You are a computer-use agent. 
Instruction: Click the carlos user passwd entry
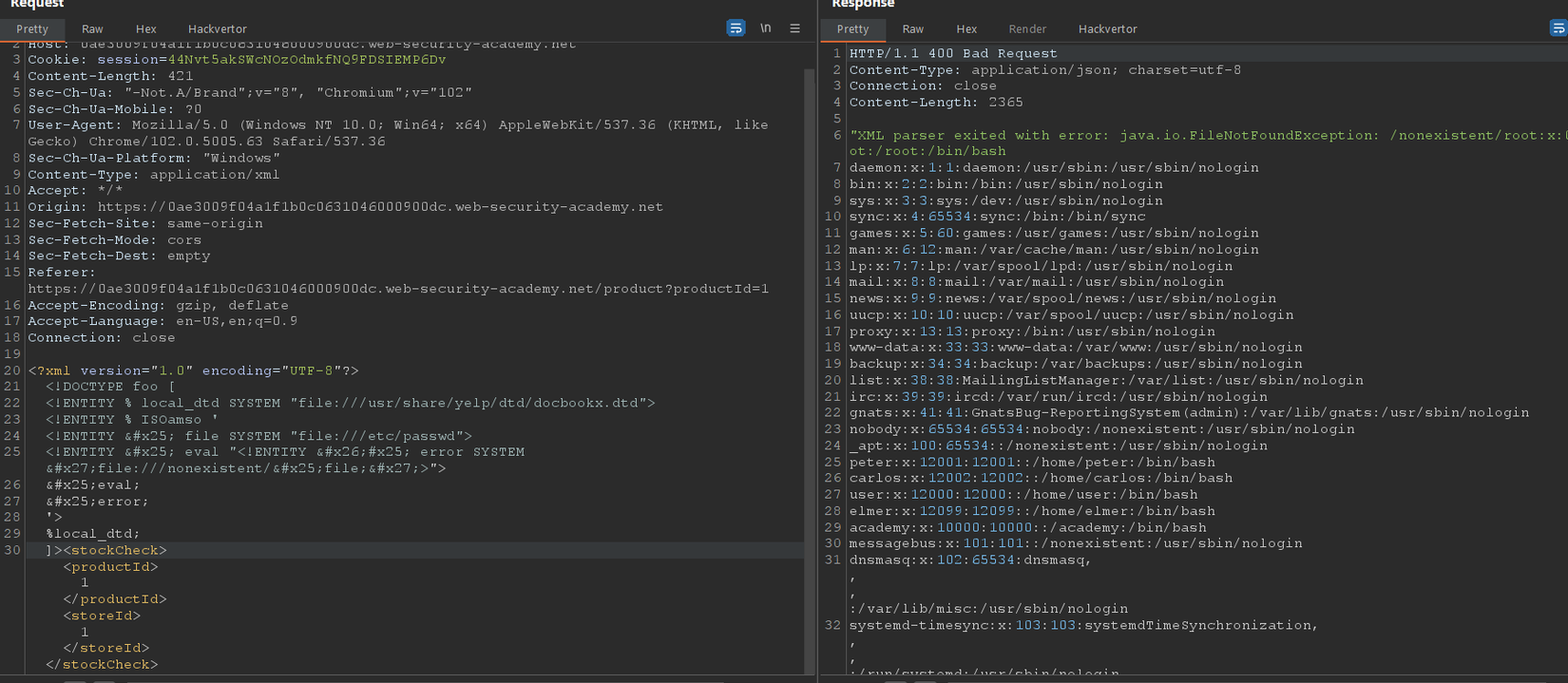pos(1041,479)
